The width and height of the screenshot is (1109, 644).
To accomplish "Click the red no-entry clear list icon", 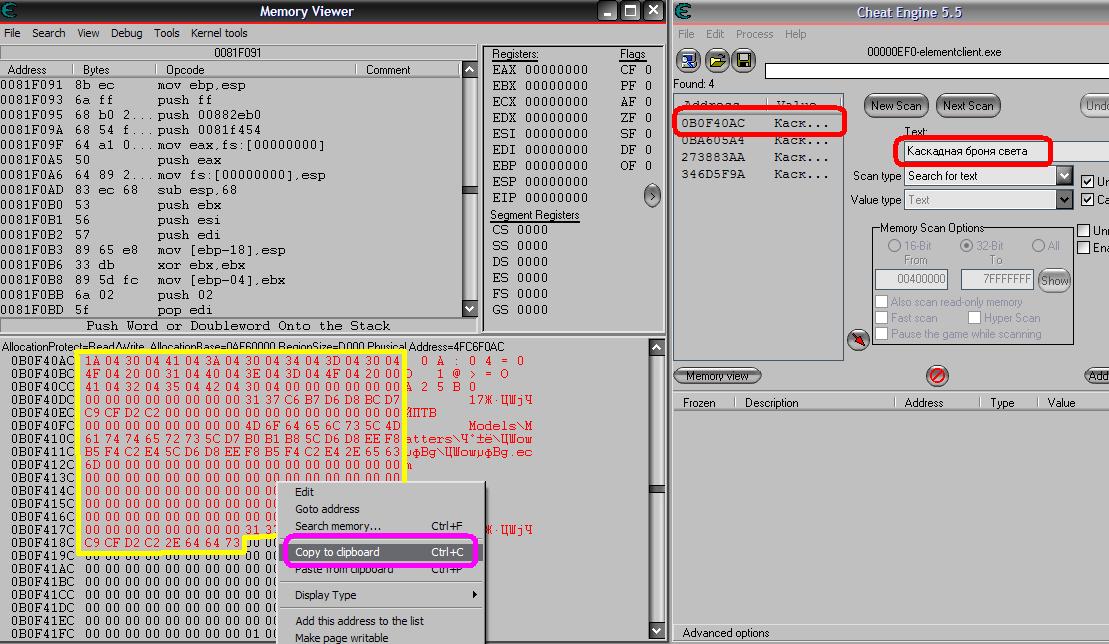I will click(x=937, y=375).
